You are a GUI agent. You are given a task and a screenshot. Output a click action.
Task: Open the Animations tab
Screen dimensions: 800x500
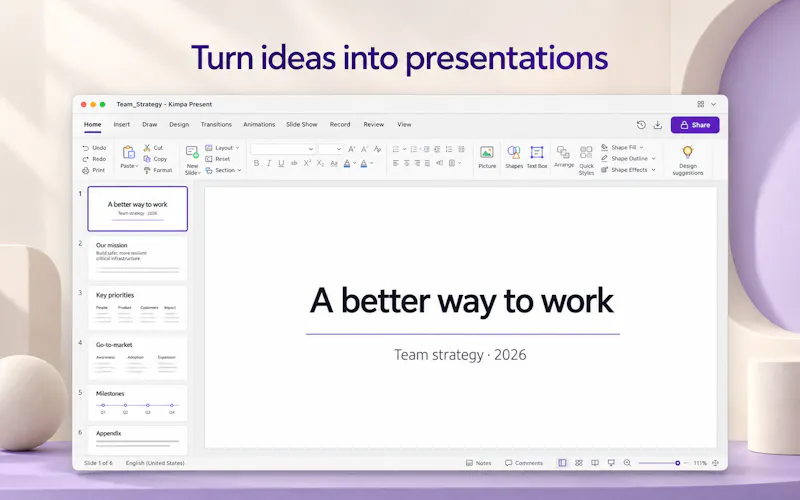(259, 124)
